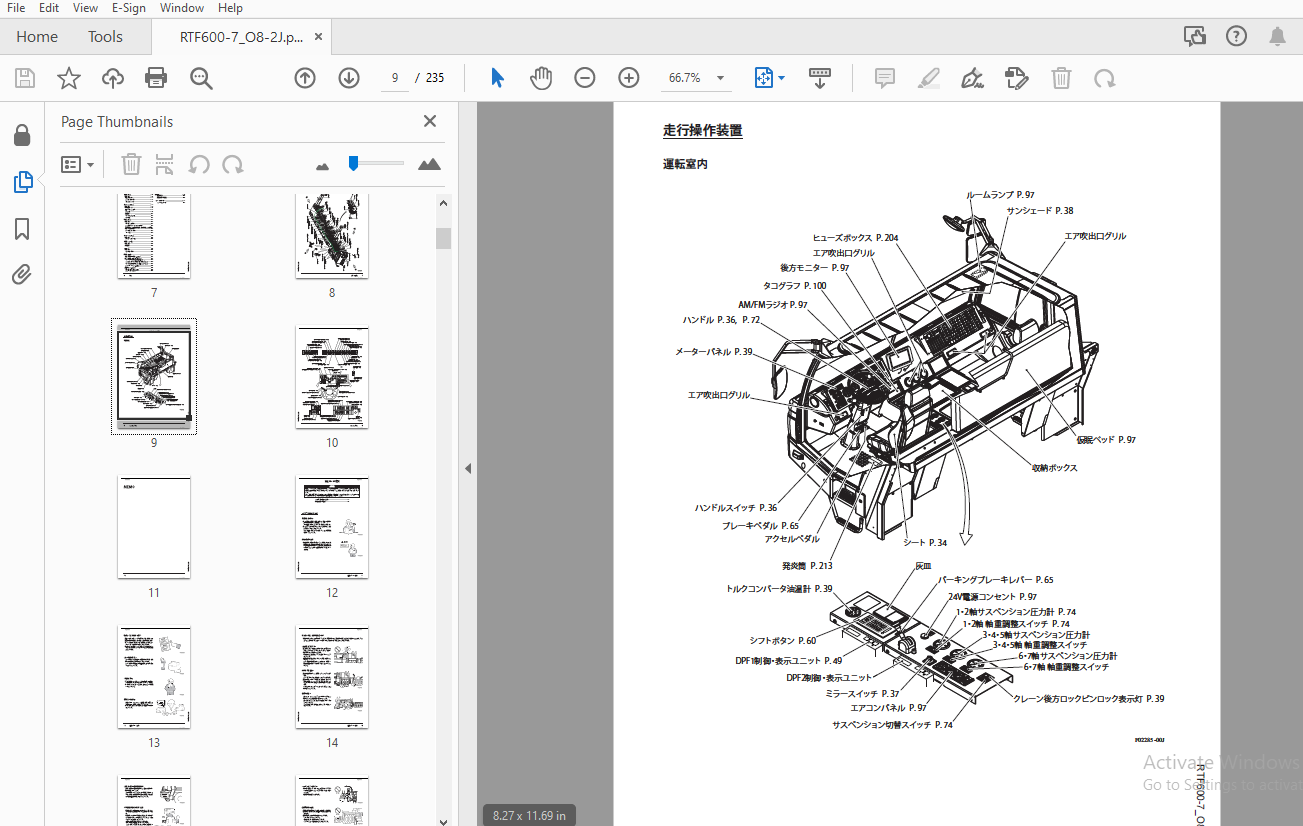This screenshot has height=826, width=1303.
Task: Select page 10 thumbnail
Action: click(332, 377)
